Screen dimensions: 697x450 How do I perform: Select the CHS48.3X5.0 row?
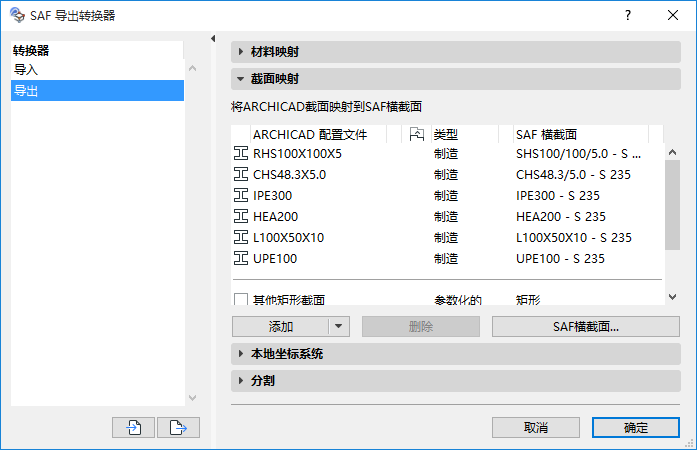448,174
